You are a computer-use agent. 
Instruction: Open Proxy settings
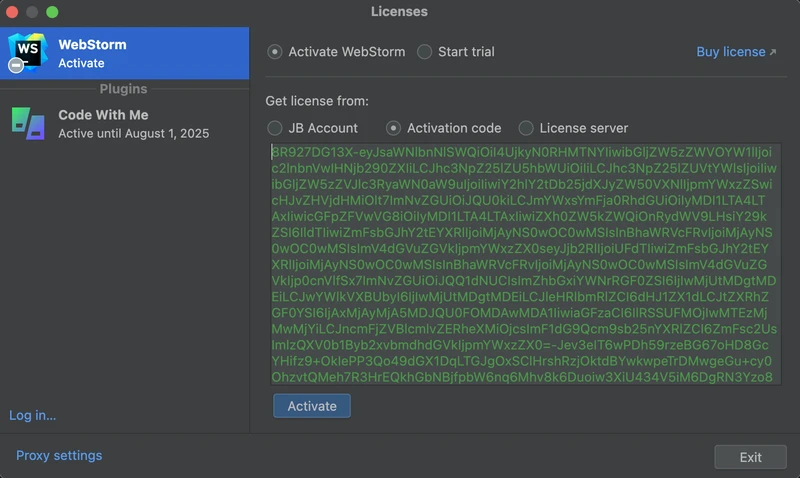59,455
